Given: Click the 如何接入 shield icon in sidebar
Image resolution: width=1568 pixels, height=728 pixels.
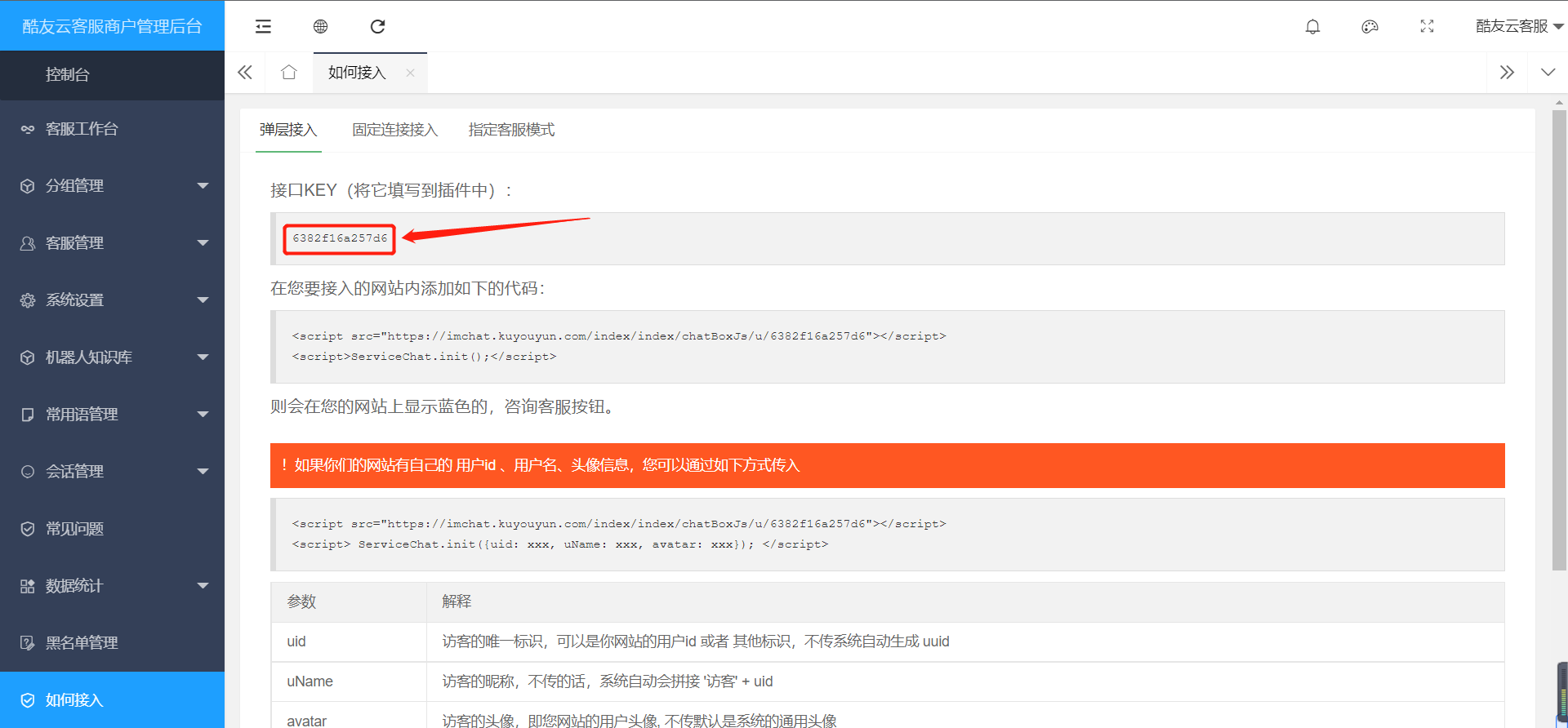Looking at the screenshot, I should pos(28,700).
